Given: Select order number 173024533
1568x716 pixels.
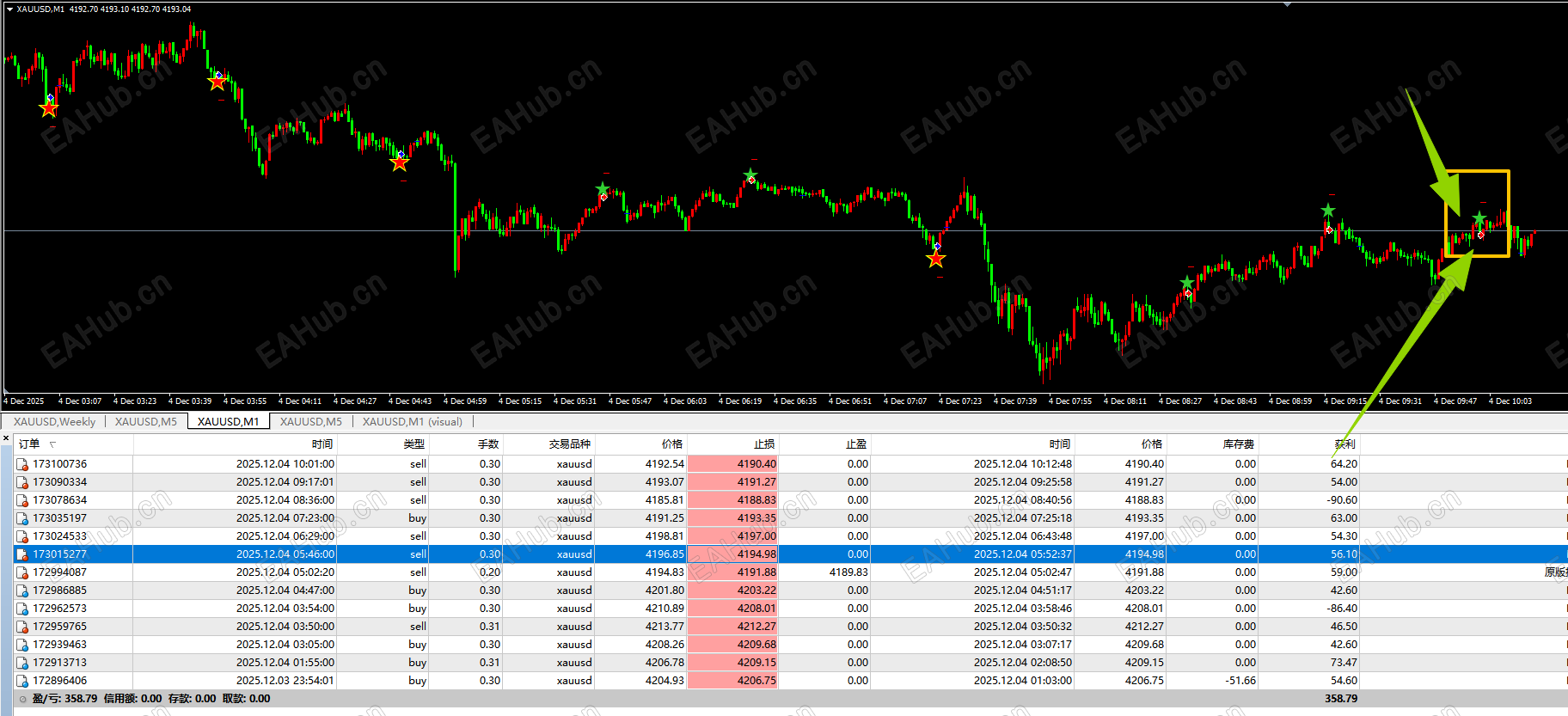Looking at the screenshot, I should pos(60,536).
